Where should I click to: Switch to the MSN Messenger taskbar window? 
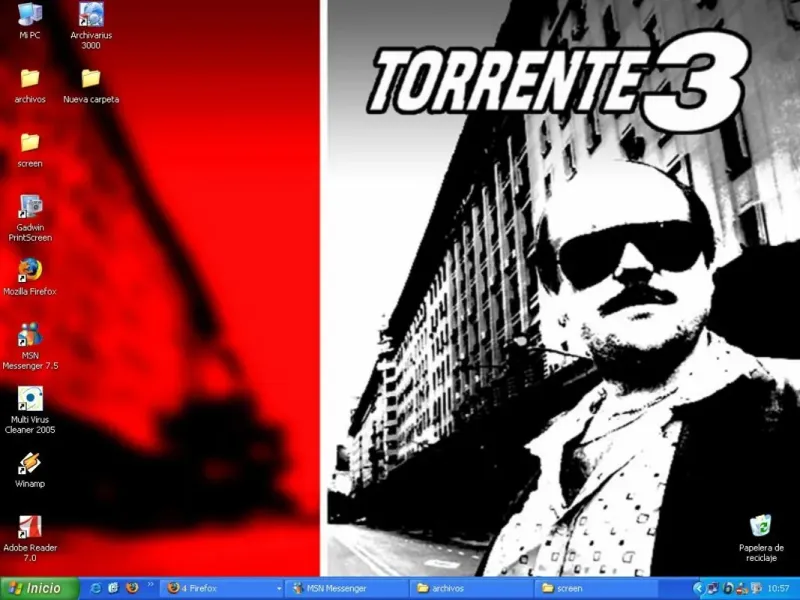click(x=347, y=588)
